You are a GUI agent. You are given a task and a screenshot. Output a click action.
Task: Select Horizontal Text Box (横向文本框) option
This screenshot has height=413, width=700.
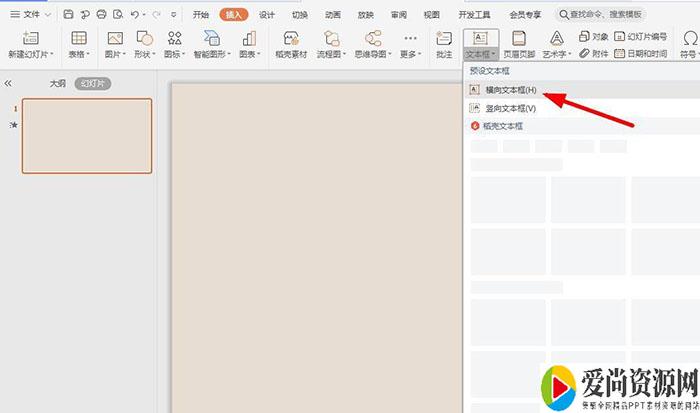coord(510,90)
